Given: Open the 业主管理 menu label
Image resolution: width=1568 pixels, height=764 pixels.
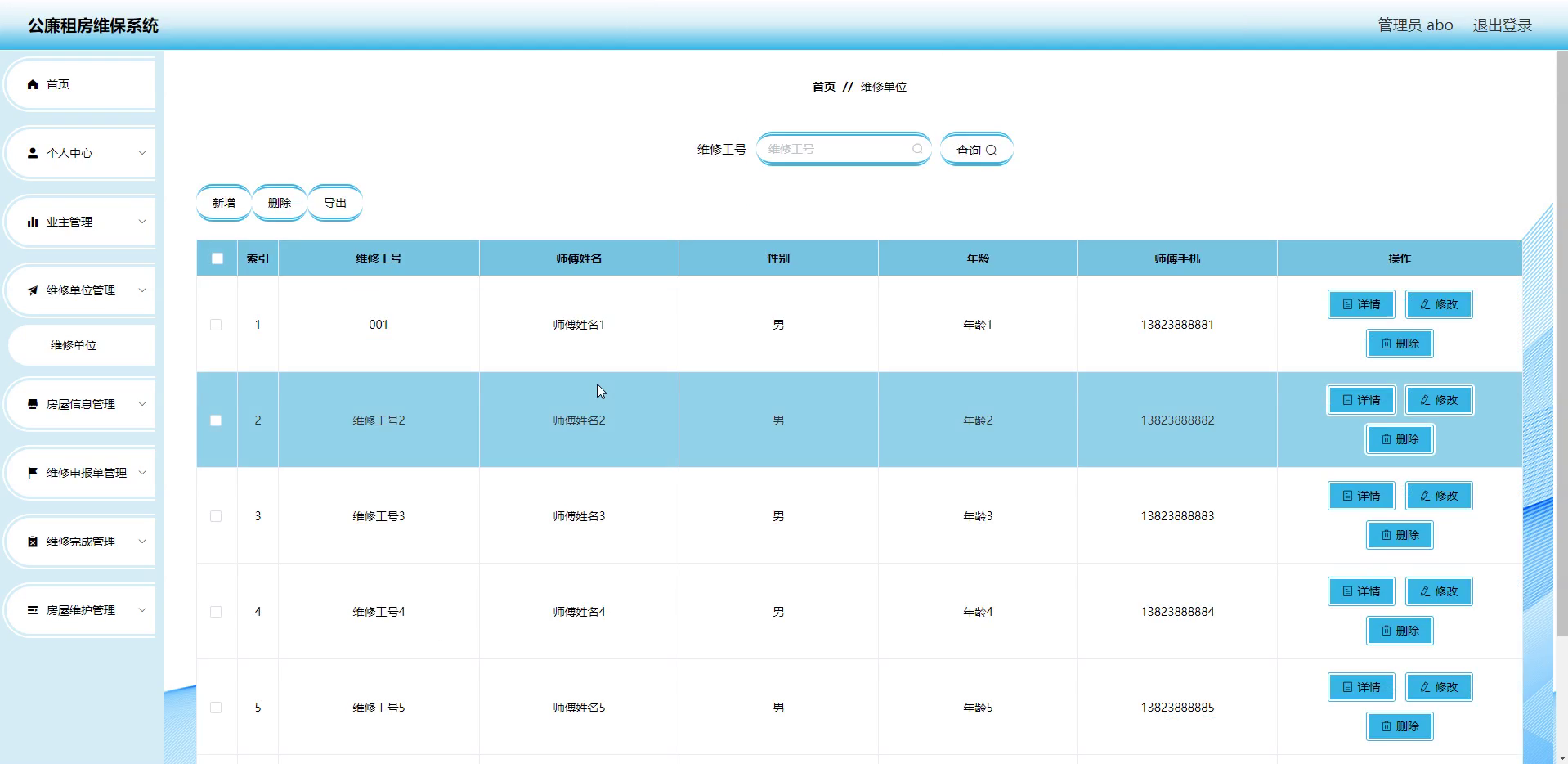Looking at the screenshot, I should coord(69,222).
